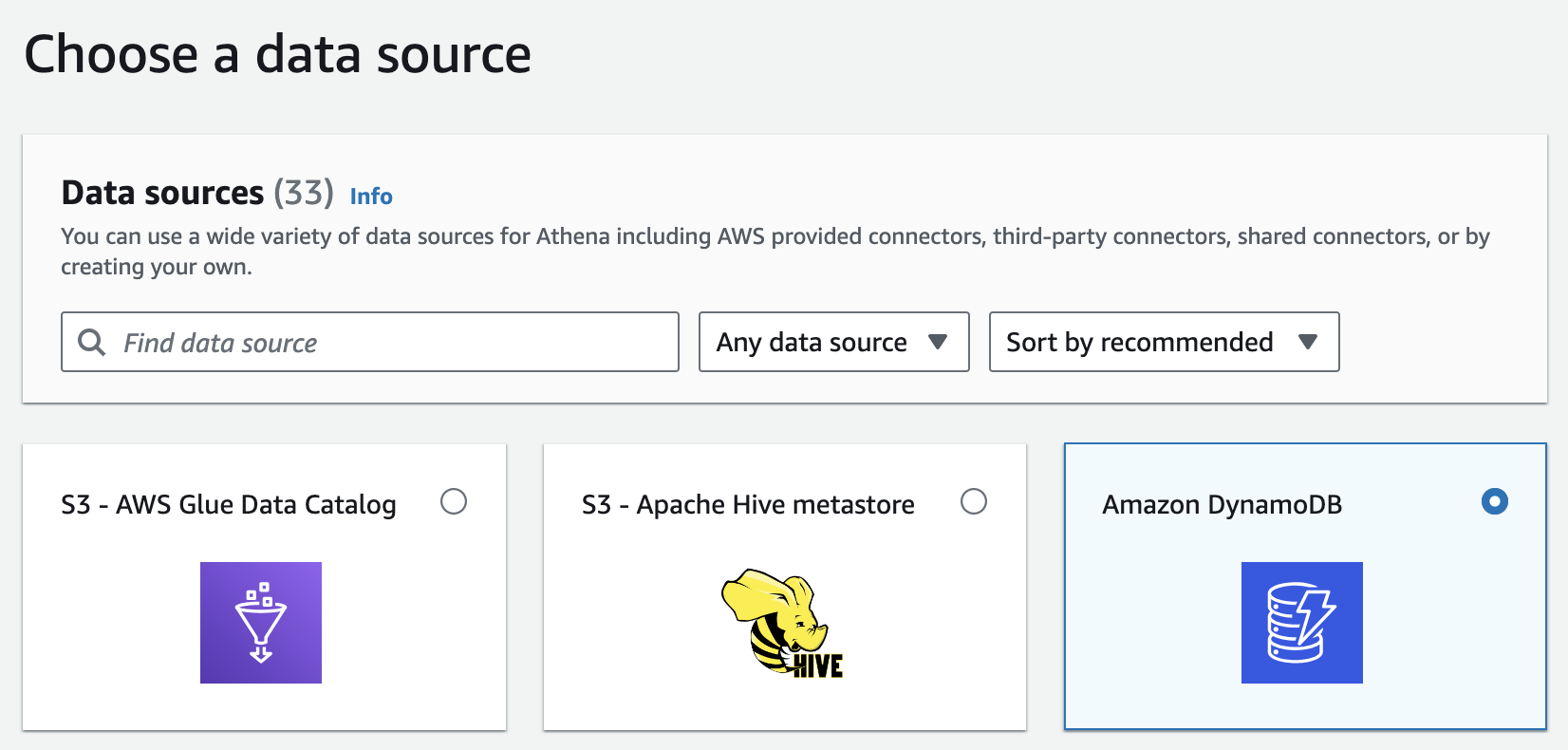
Task: Click the Data sources (33) header text
Action: coord(197,193)
